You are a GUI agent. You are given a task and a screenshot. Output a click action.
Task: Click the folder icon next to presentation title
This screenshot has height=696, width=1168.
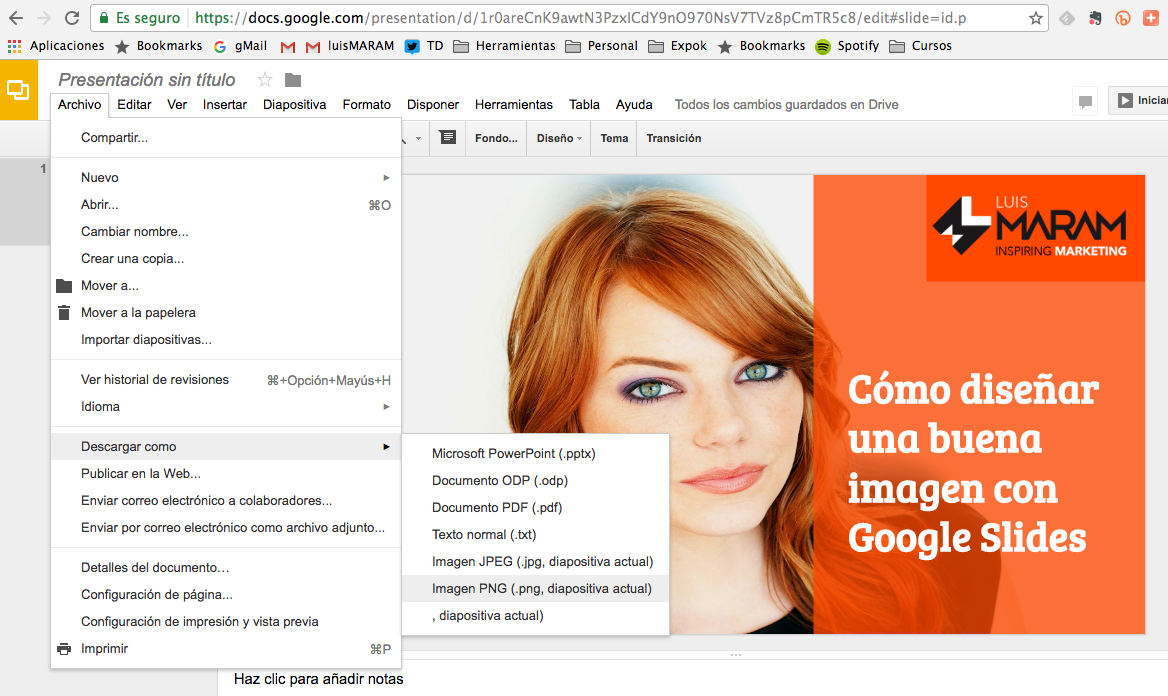coord(291,79)
